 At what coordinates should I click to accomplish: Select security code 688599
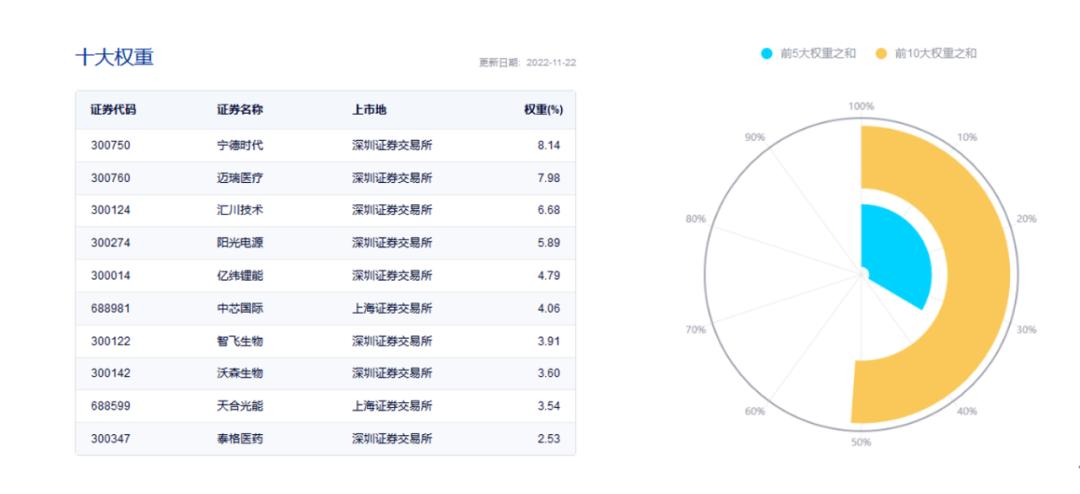(x=110, y=406)
